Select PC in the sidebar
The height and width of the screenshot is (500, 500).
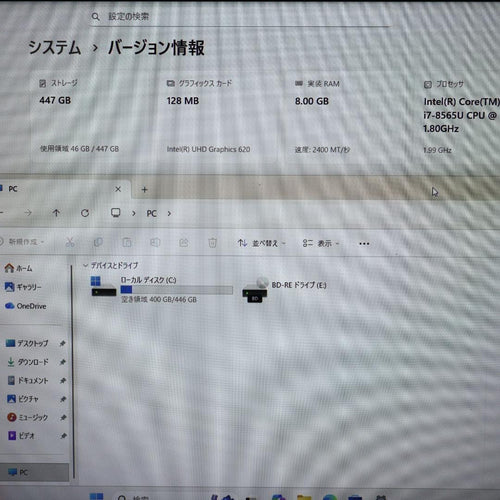tap(34, 472)
